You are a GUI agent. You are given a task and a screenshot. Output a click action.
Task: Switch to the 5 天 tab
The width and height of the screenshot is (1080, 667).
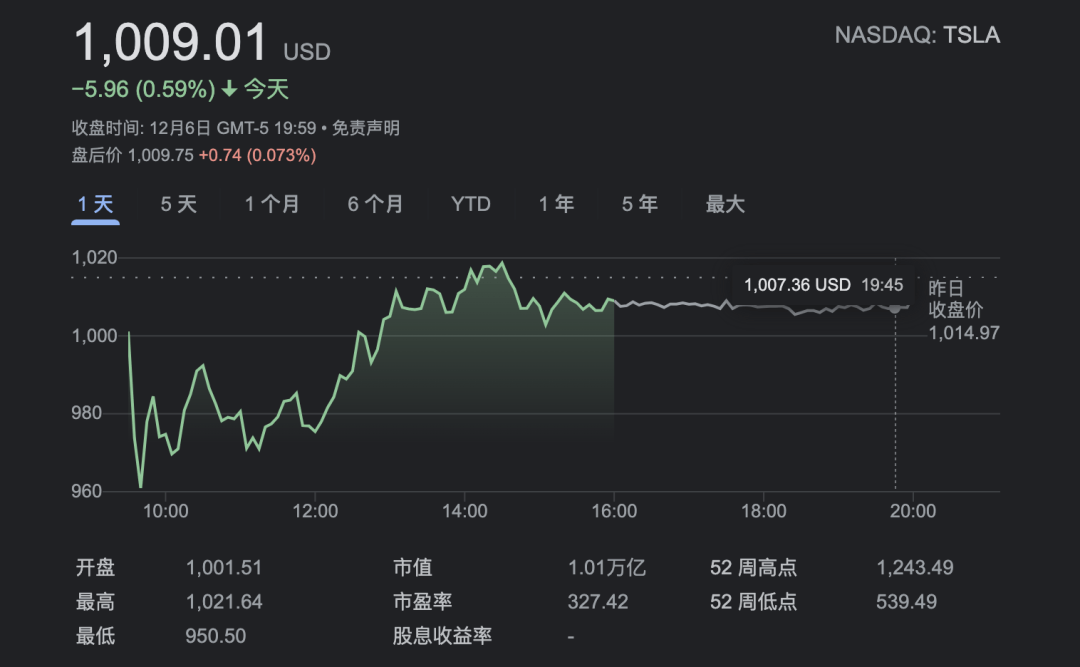point(178,204)
